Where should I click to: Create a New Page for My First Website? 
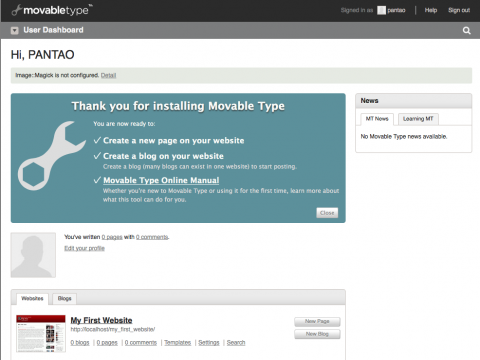317,321
